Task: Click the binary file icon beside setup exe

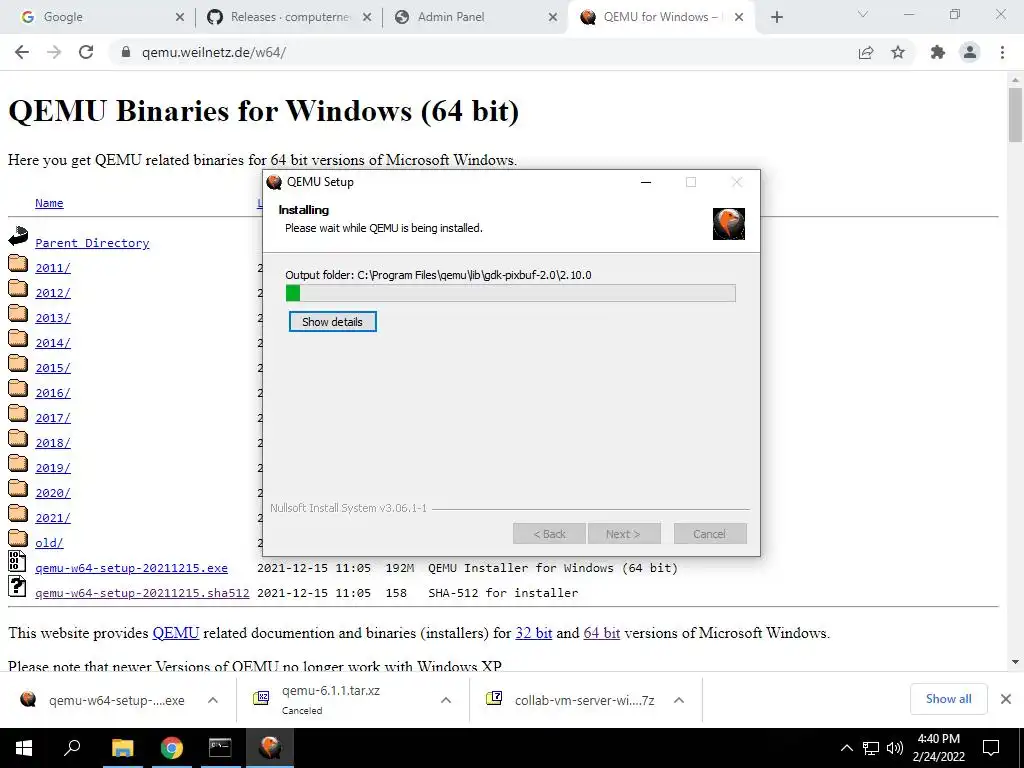Action: pyautogui.click(x=17, y=562)
